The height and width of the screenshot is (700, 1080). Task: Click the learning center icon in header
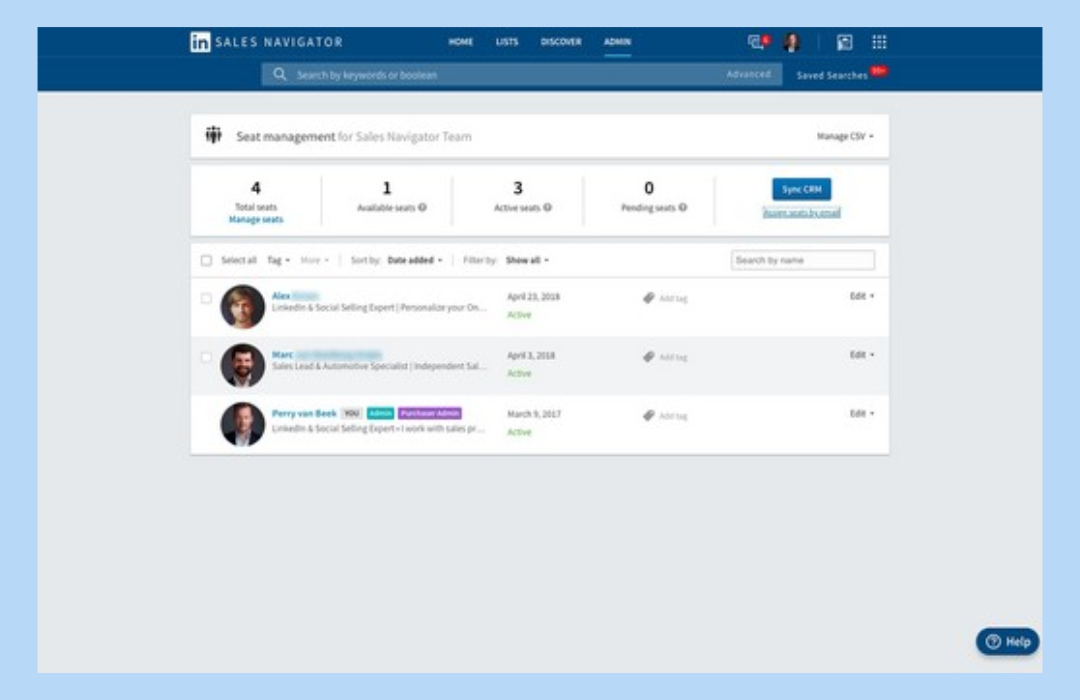[844, 42]
